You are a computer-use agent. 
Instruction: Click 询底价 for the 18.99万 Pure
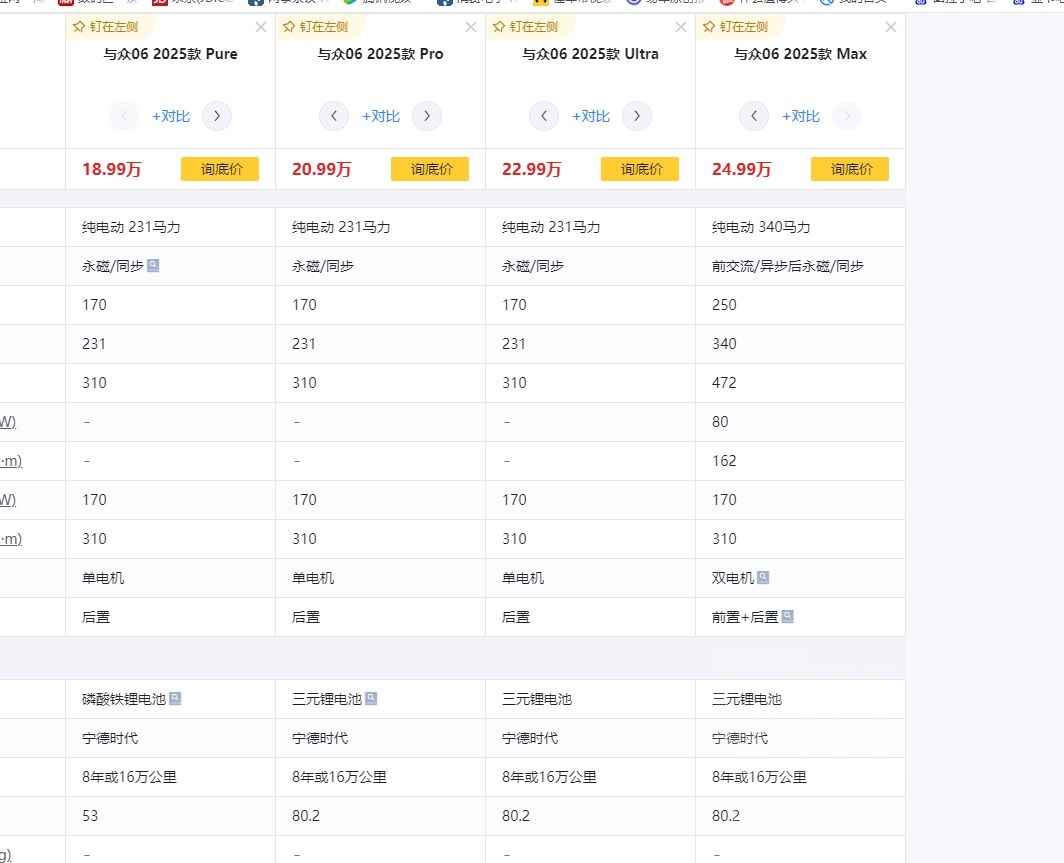click(x=220, y=169)
